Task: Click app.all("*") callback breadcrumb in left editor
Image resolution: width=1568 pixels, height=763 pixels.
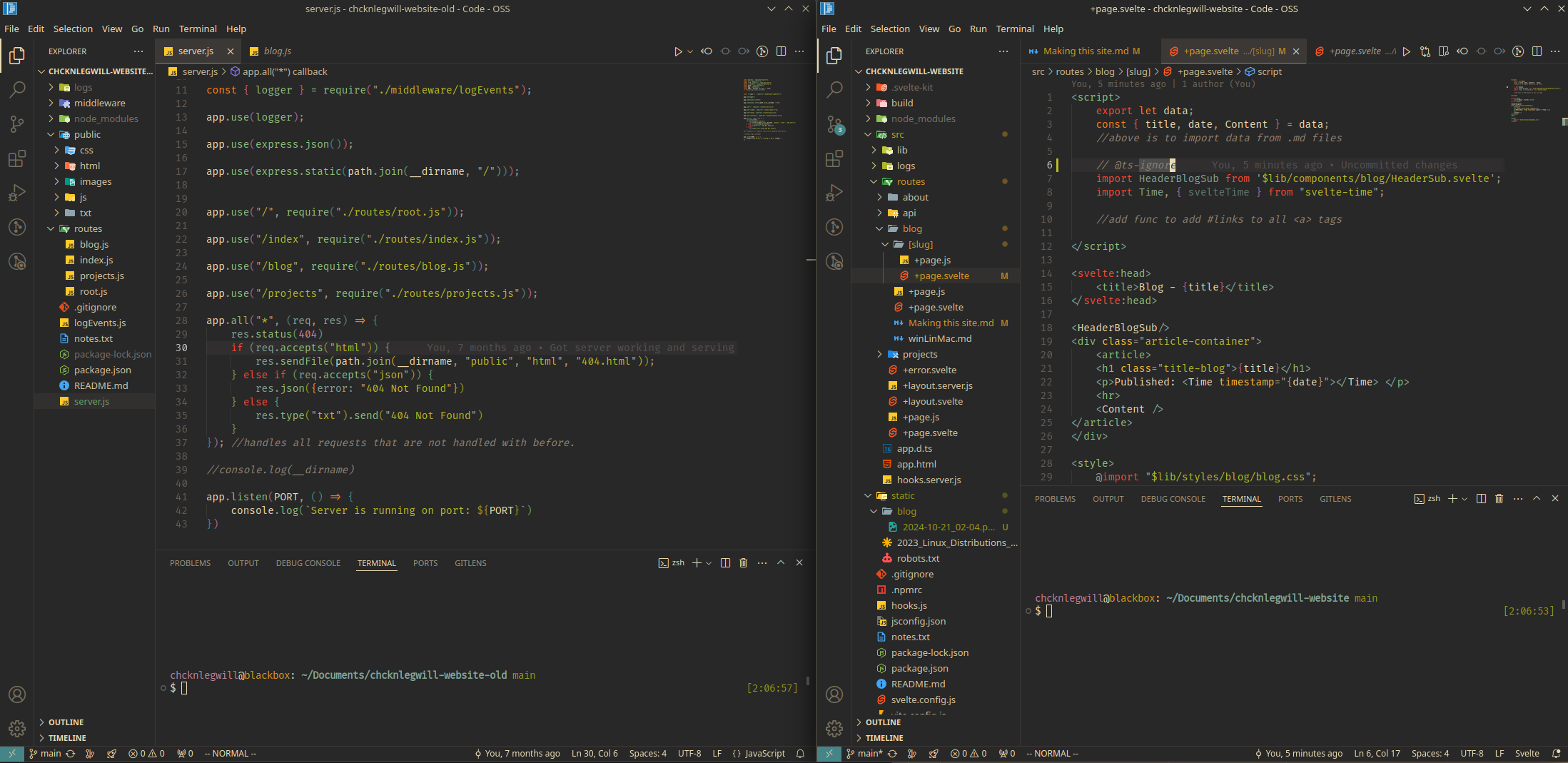Action: pyautogui.click(x=278, y=72)
